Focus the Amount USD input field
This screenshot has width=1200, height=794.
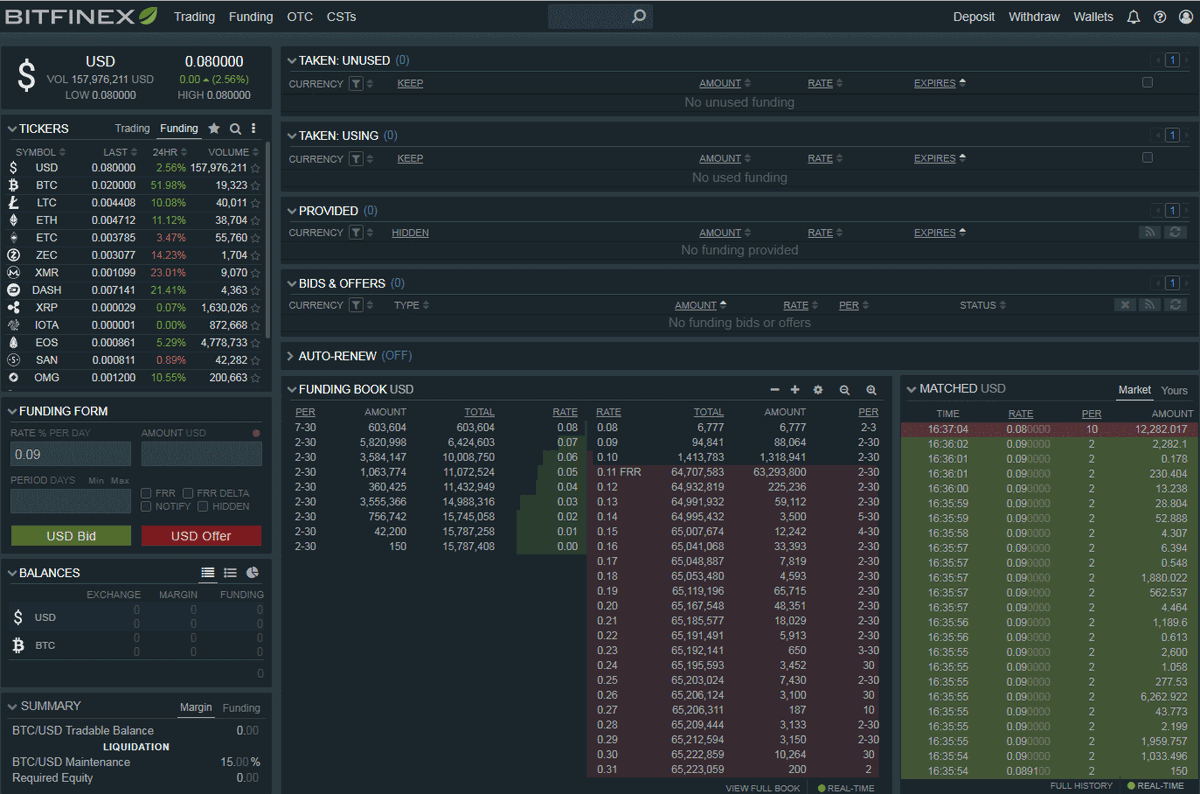201,454
